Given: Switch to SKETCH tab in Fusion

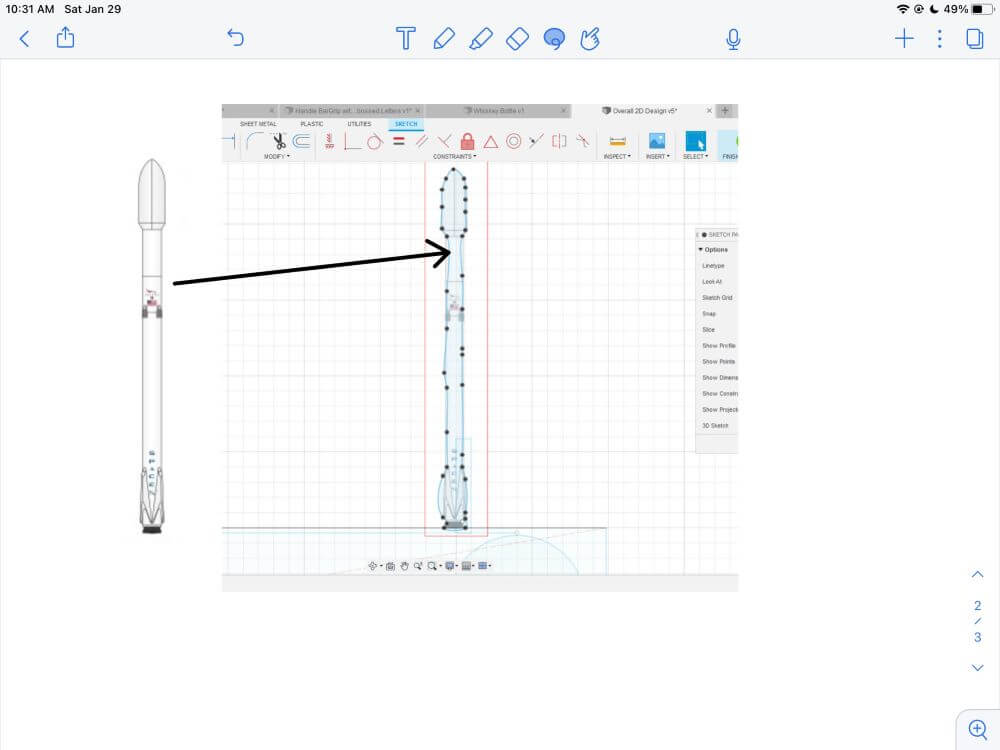Looking at the screenshot, I should pos(406,124).
